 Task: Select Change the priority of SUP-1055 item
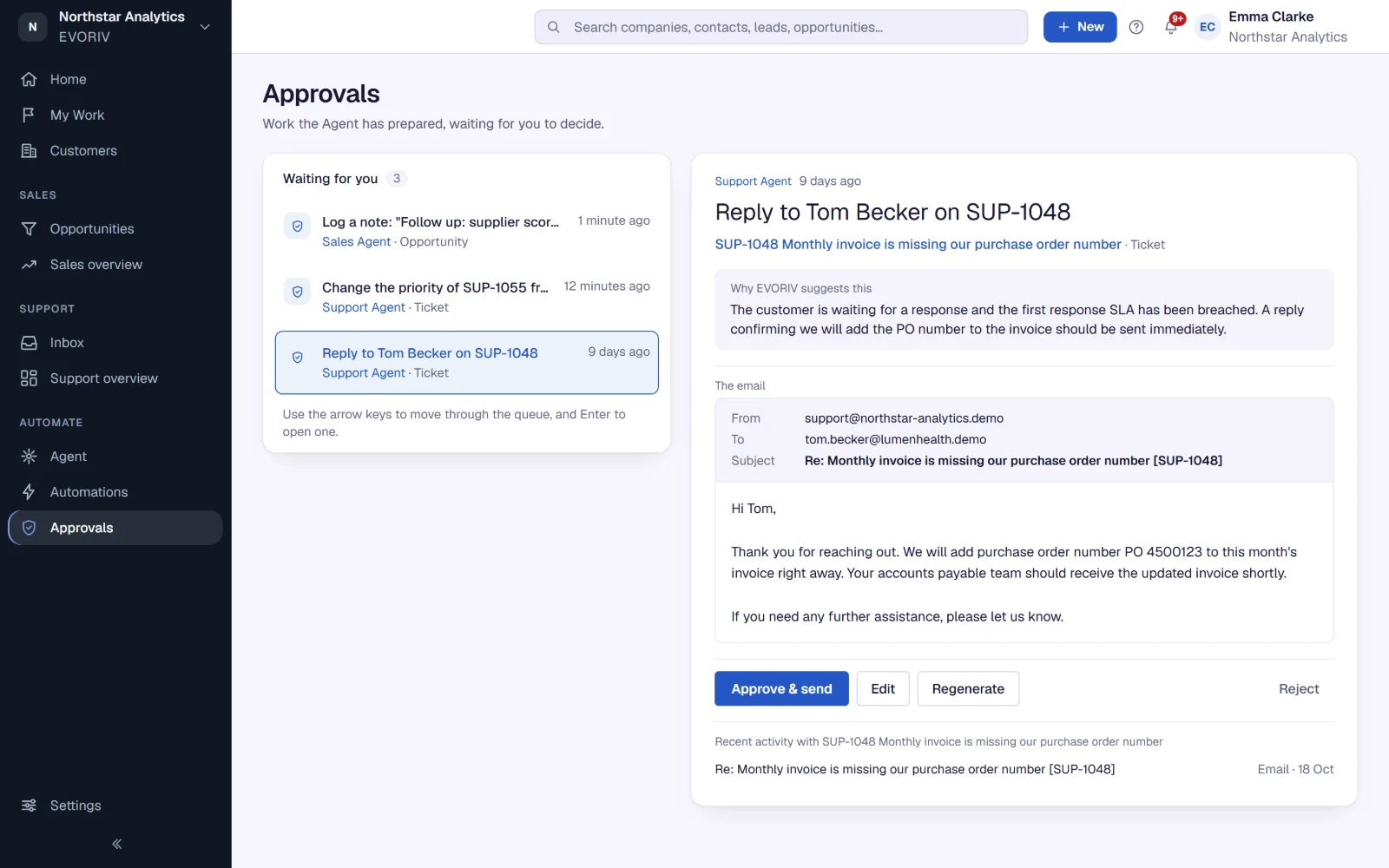(466, 296)
